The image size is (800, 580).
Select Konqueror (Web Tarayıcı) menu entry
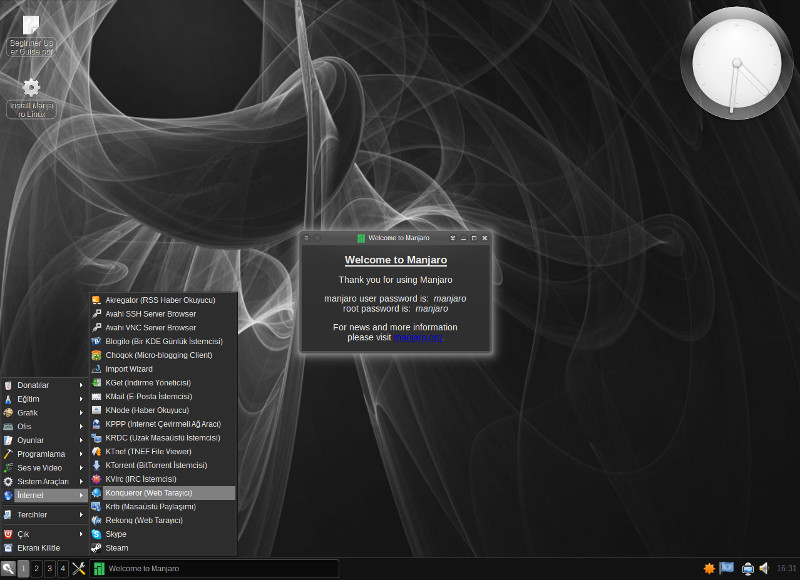[x=148, y=493]
